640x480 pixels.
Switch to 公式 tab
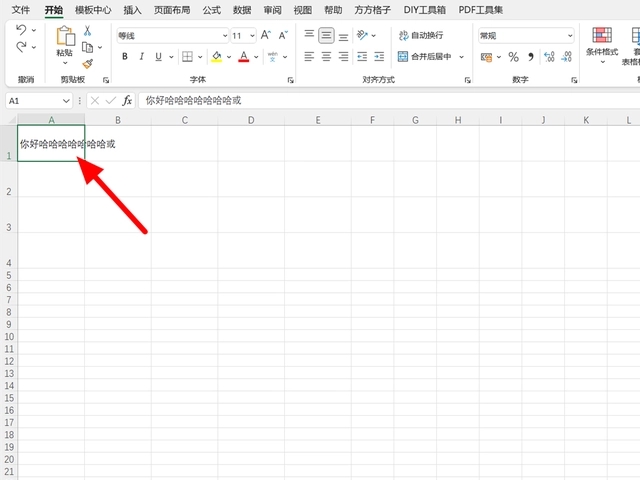click(211, 10)
